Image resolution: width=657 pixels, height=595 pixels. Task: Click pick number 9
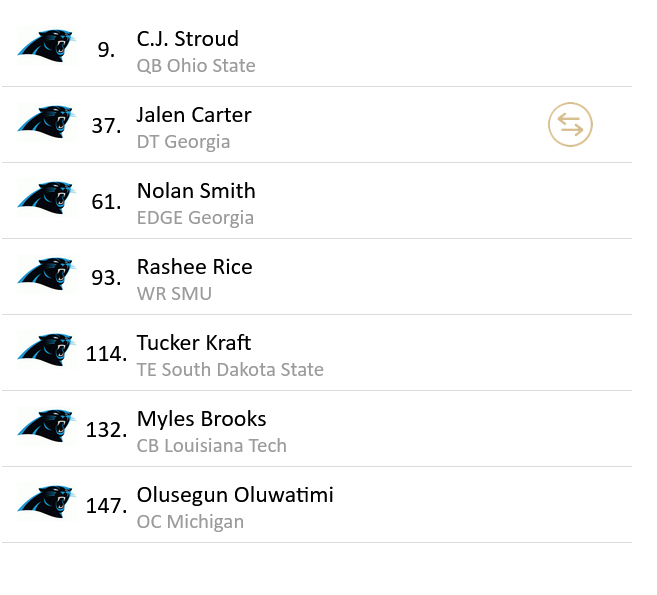[x=106, y=50]
